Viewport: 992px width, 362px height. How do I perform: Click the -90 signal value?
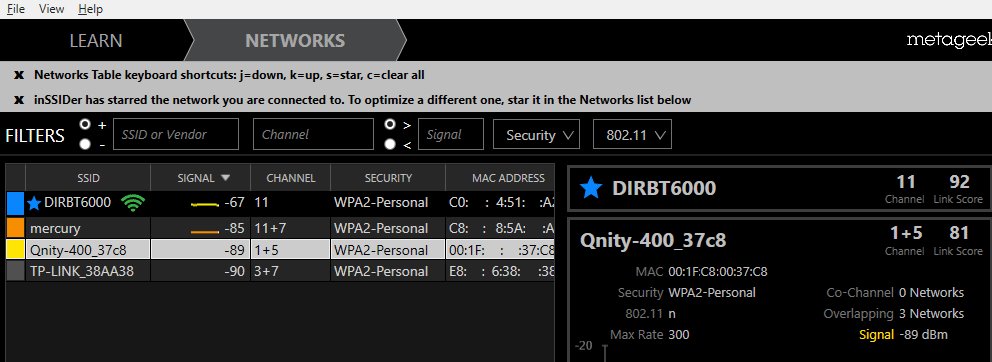click(x=234, y=271)
